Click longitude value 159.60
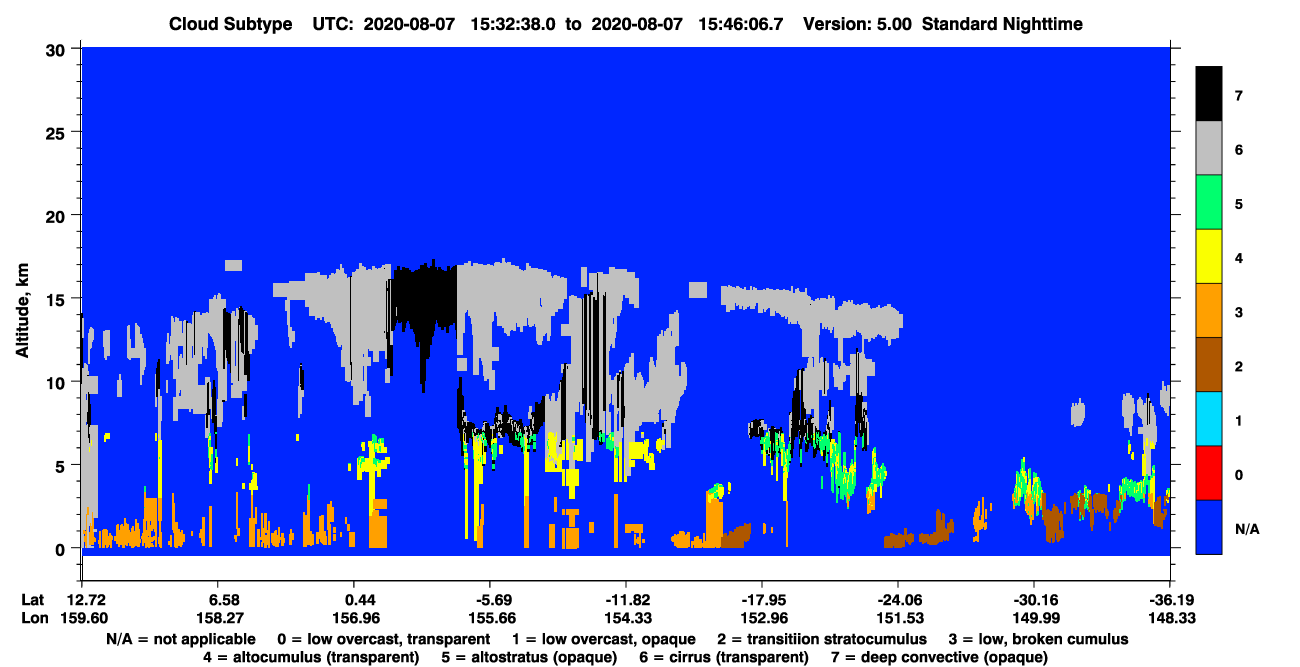This screenshot has height=667, width=1300. [85, 619]
